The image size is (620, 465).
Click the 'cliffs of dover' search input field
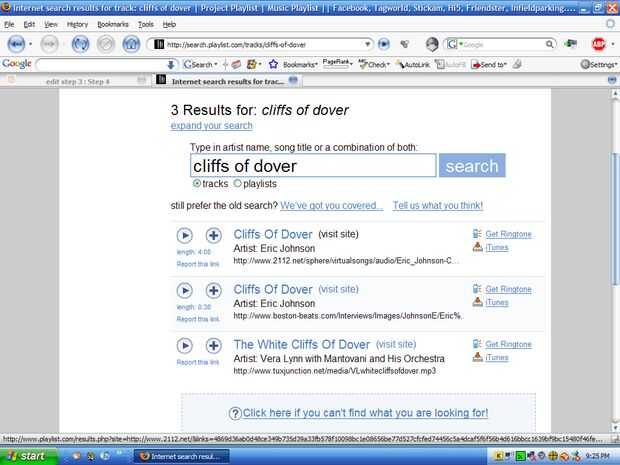coord(313,165)
